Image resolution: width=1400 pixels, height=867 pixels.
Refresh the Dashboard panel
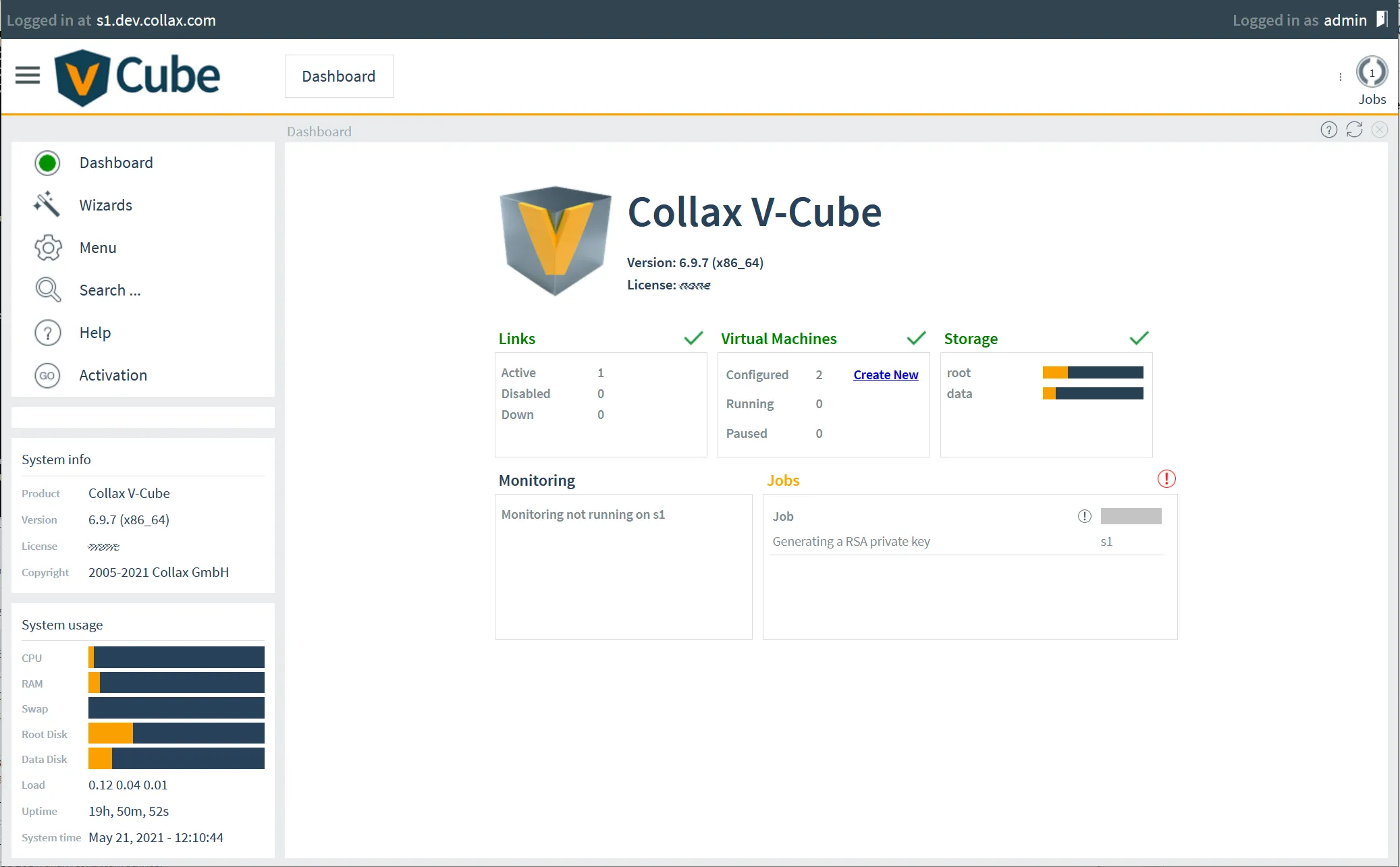[x=1354, y=130]
